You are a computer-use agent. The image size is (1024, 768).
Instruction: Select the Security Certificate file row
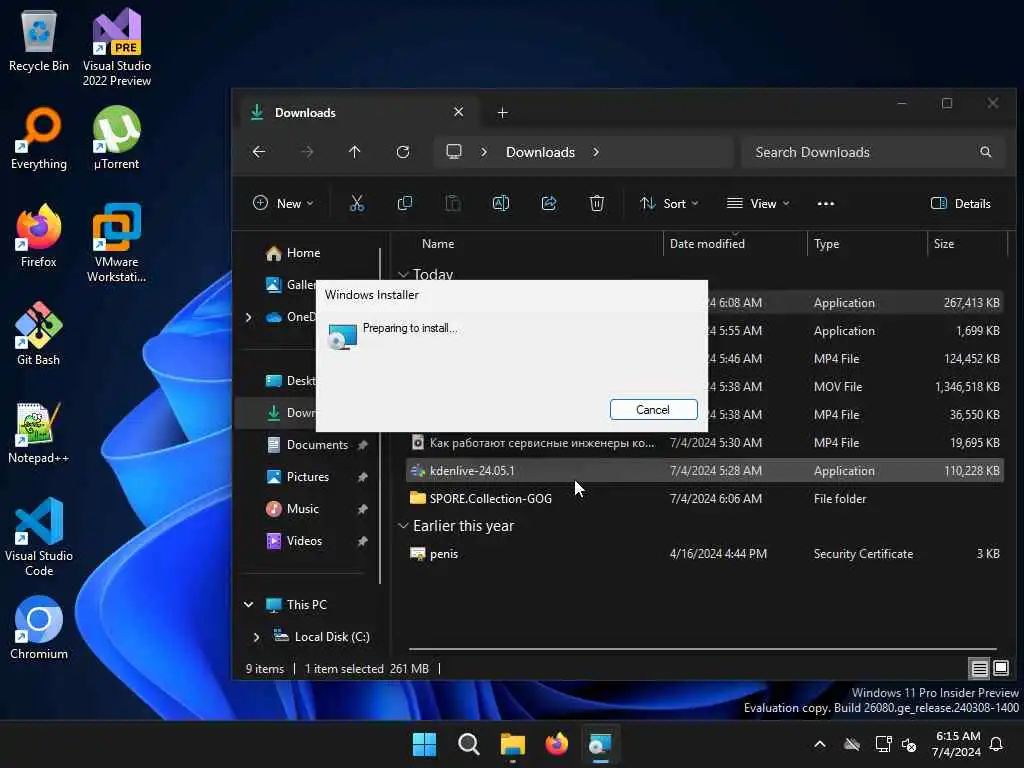tap(704, 554)
